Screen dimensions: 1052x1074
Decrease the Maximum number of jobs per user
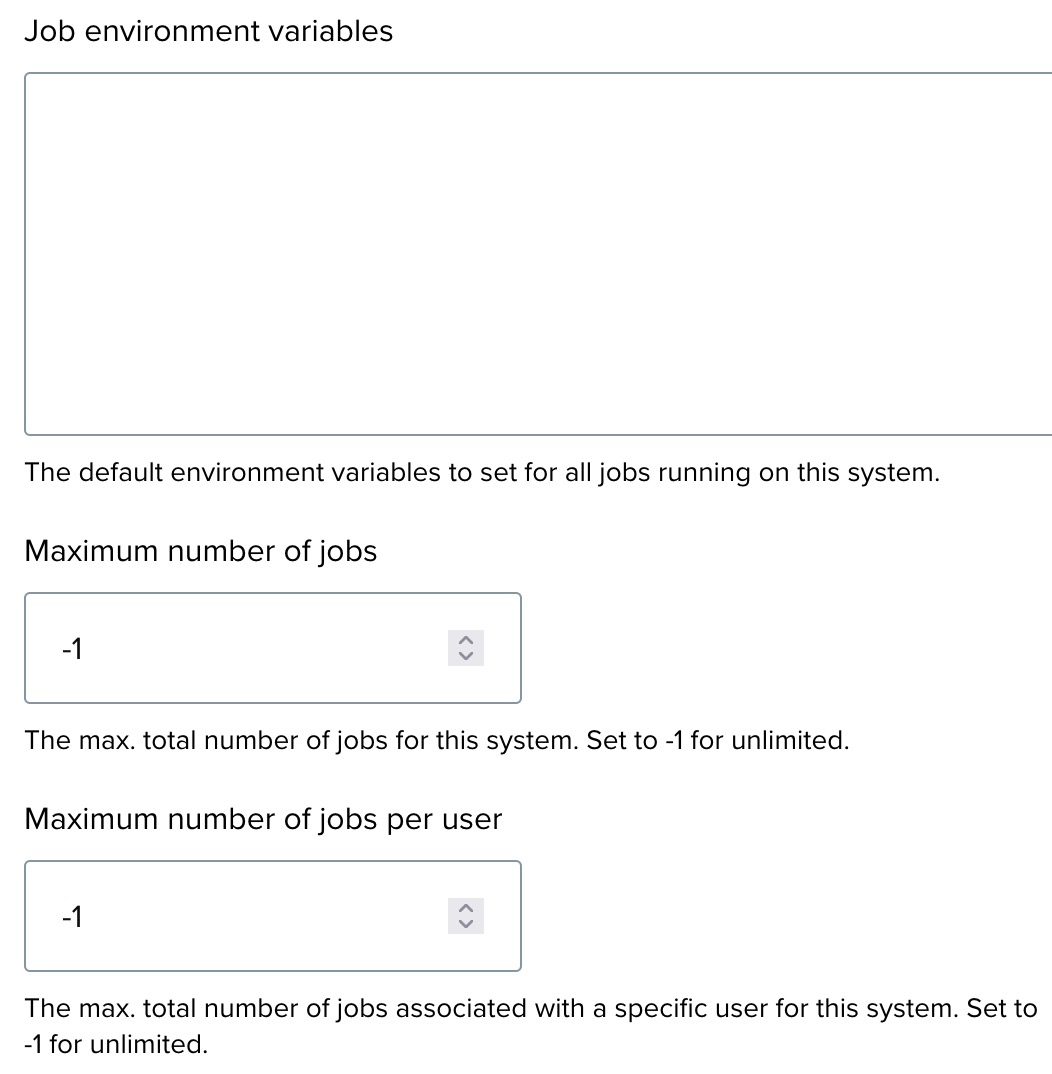[x=465, y=923]
